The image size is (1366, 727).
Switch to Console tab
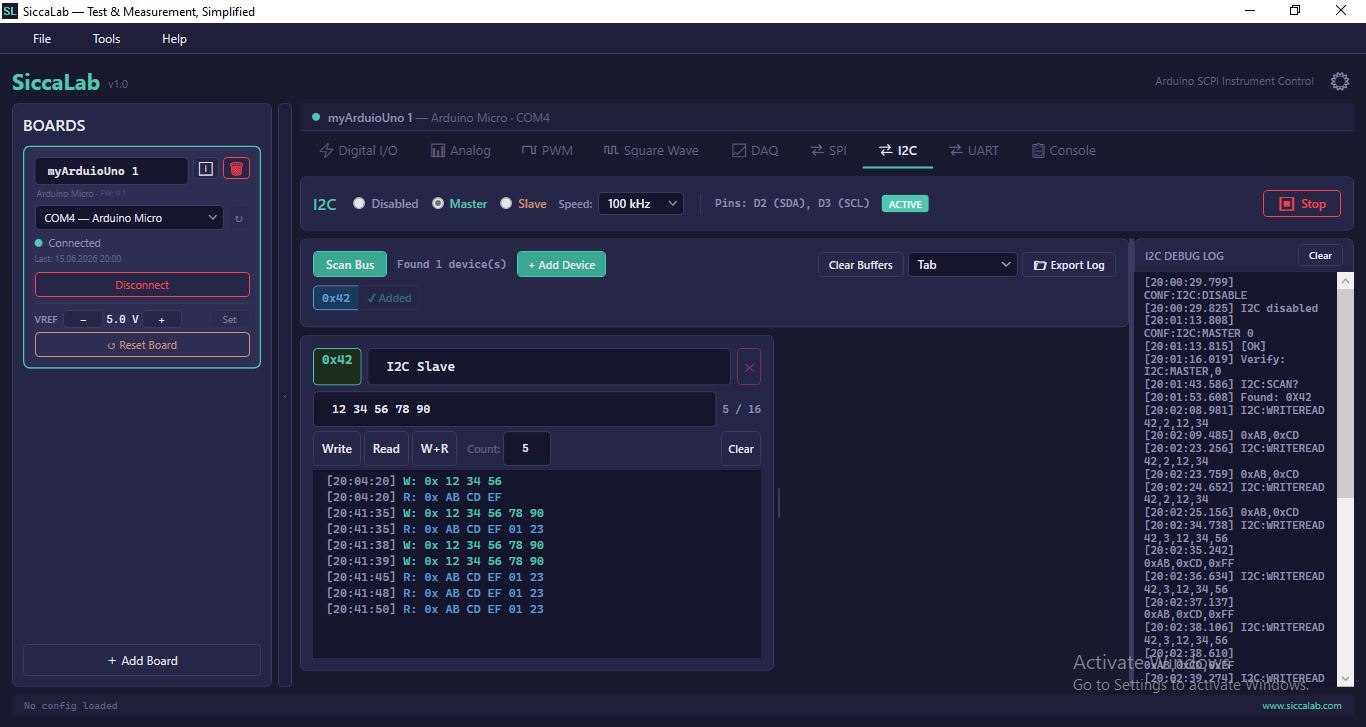1063,150
